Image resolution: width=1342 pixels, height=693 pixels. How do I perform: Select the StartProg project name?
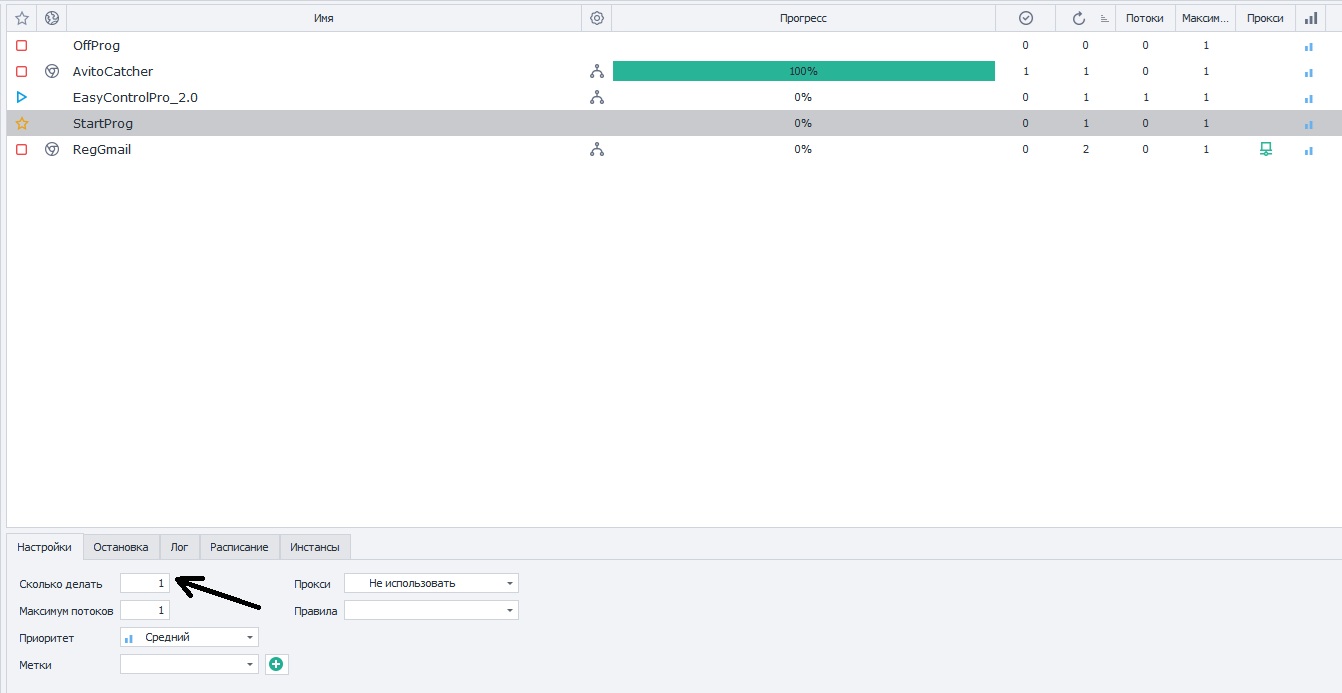(x=103, y=124)
